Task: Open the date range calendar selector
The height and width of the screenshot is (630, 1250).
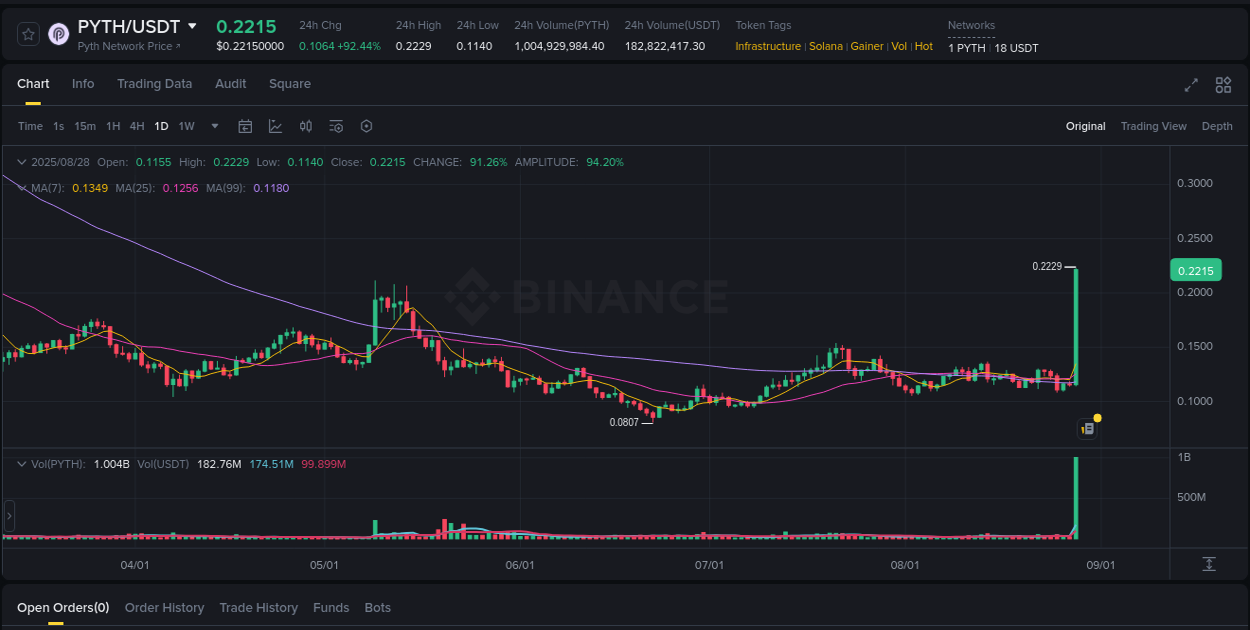Action: coord(245,126)
